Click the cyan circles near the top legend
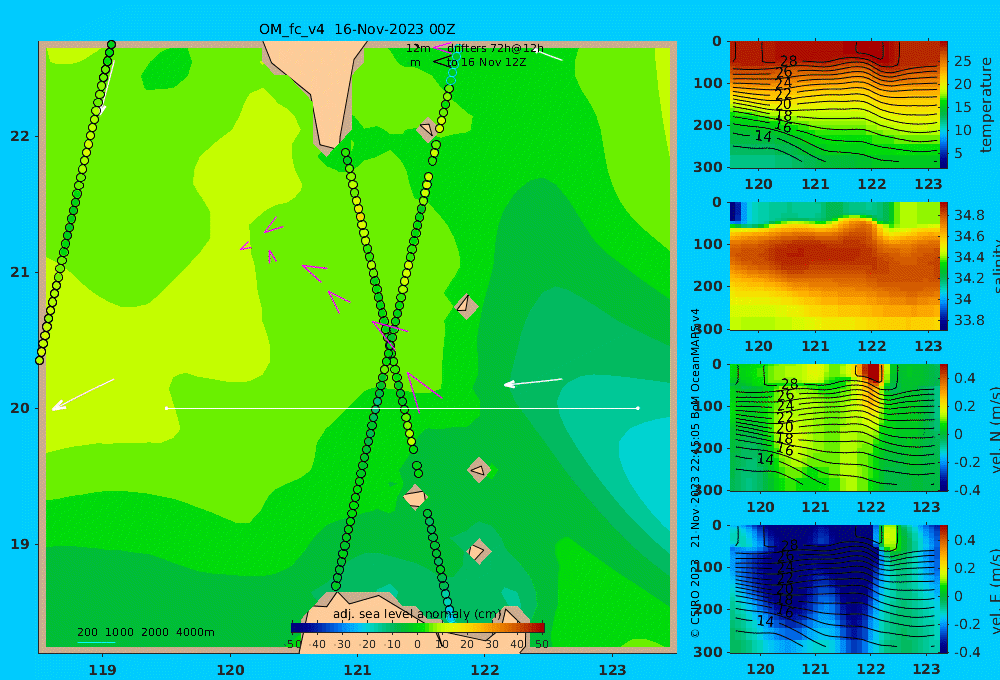Viewport: 1000px width, 680px height. [x=453, y=71]
